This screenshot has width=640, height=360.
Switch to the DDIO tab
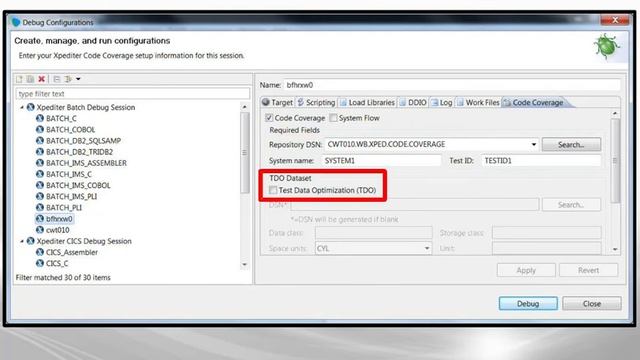(x=413, y=102)
